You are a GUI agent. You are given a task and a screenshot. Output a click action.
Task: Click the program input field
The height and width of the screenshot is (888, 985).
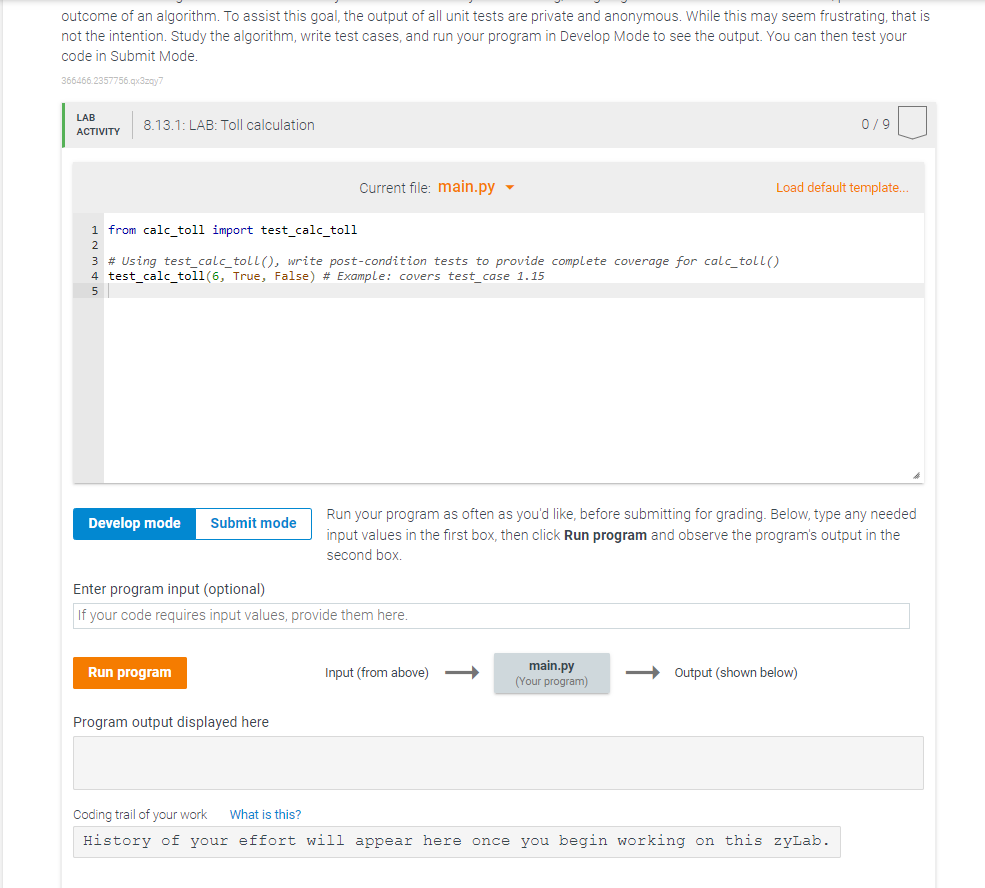pos(491,615)
